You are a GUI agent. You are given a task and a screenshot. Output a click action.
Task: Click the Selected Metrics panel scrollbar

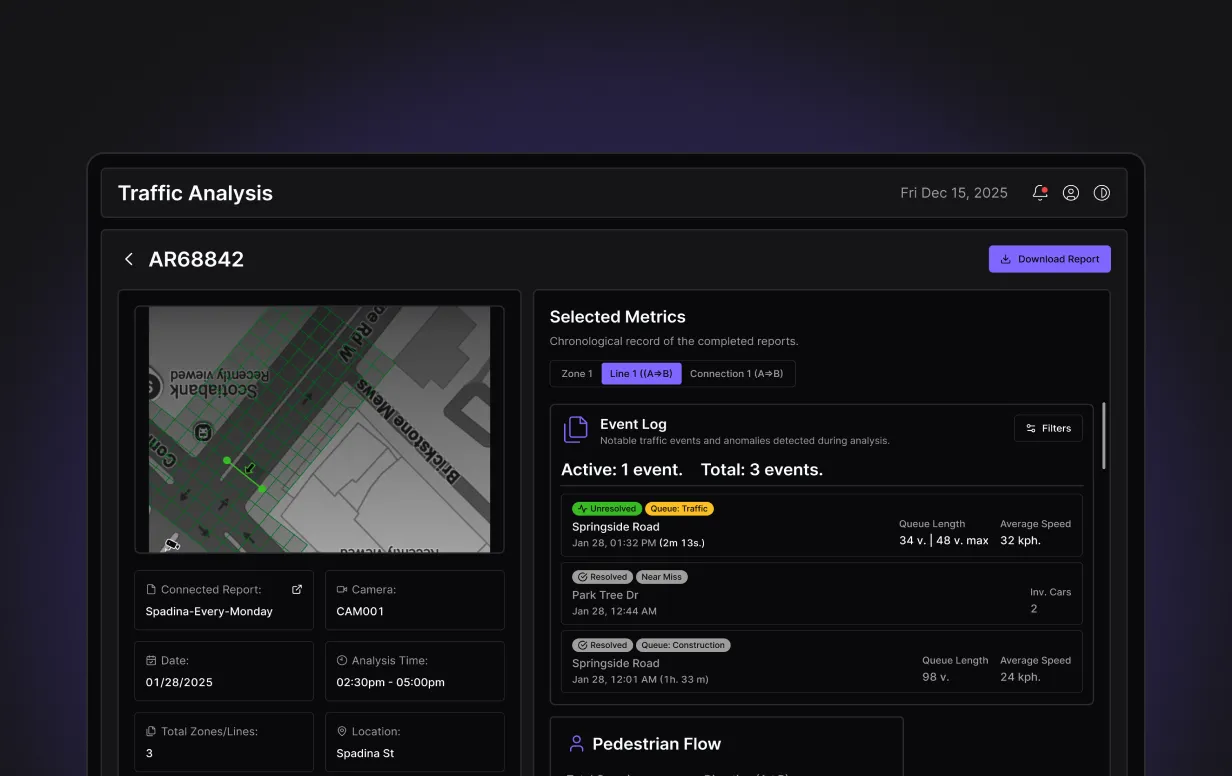click(1104, 435)
